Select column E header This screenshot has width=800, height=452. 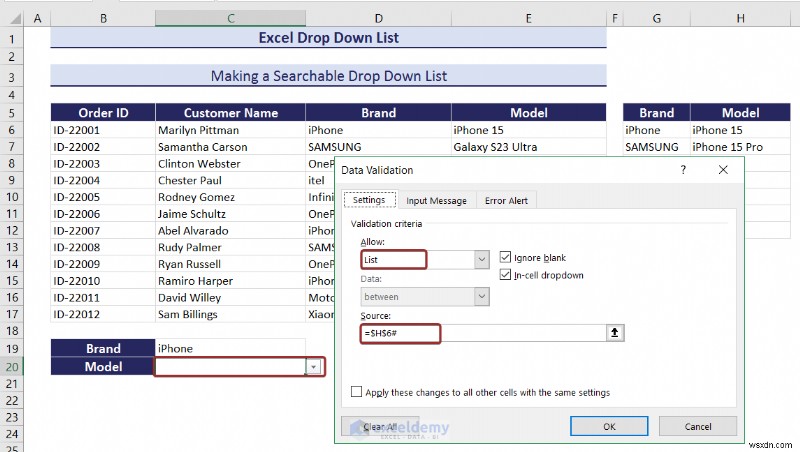click(529, 19)
